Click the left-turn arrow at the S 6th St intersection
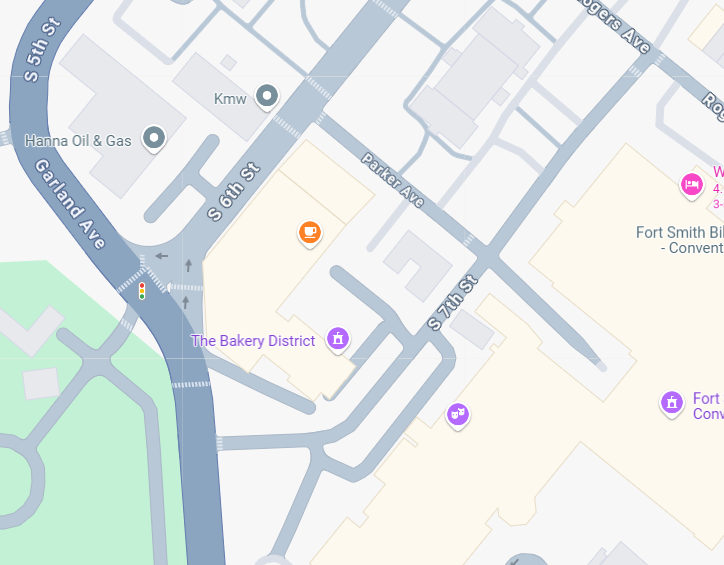The image size is (724, 565). 162,256
